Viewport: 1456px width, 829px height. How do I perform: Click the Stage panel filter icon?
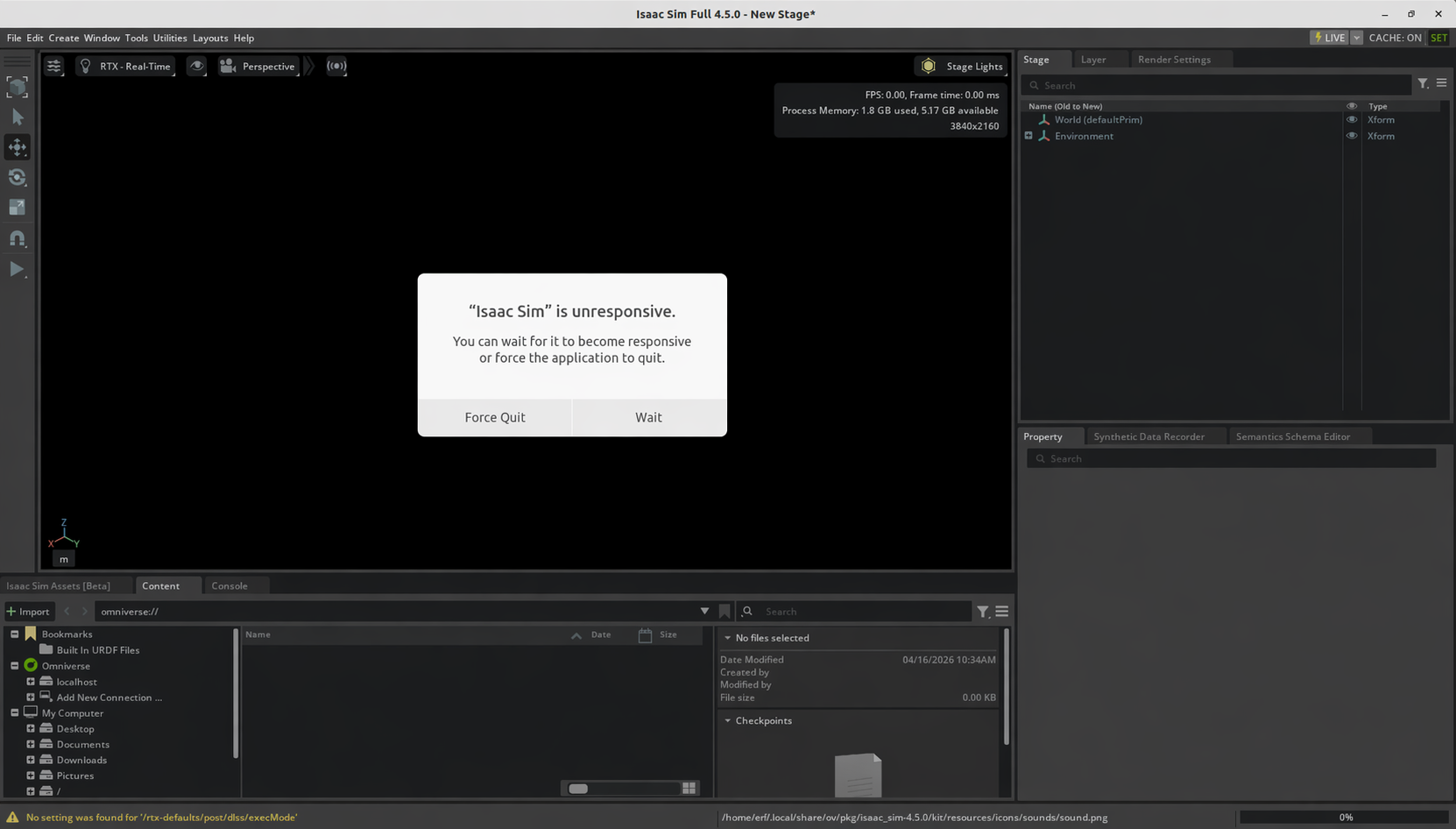[x=1423, y=83]
